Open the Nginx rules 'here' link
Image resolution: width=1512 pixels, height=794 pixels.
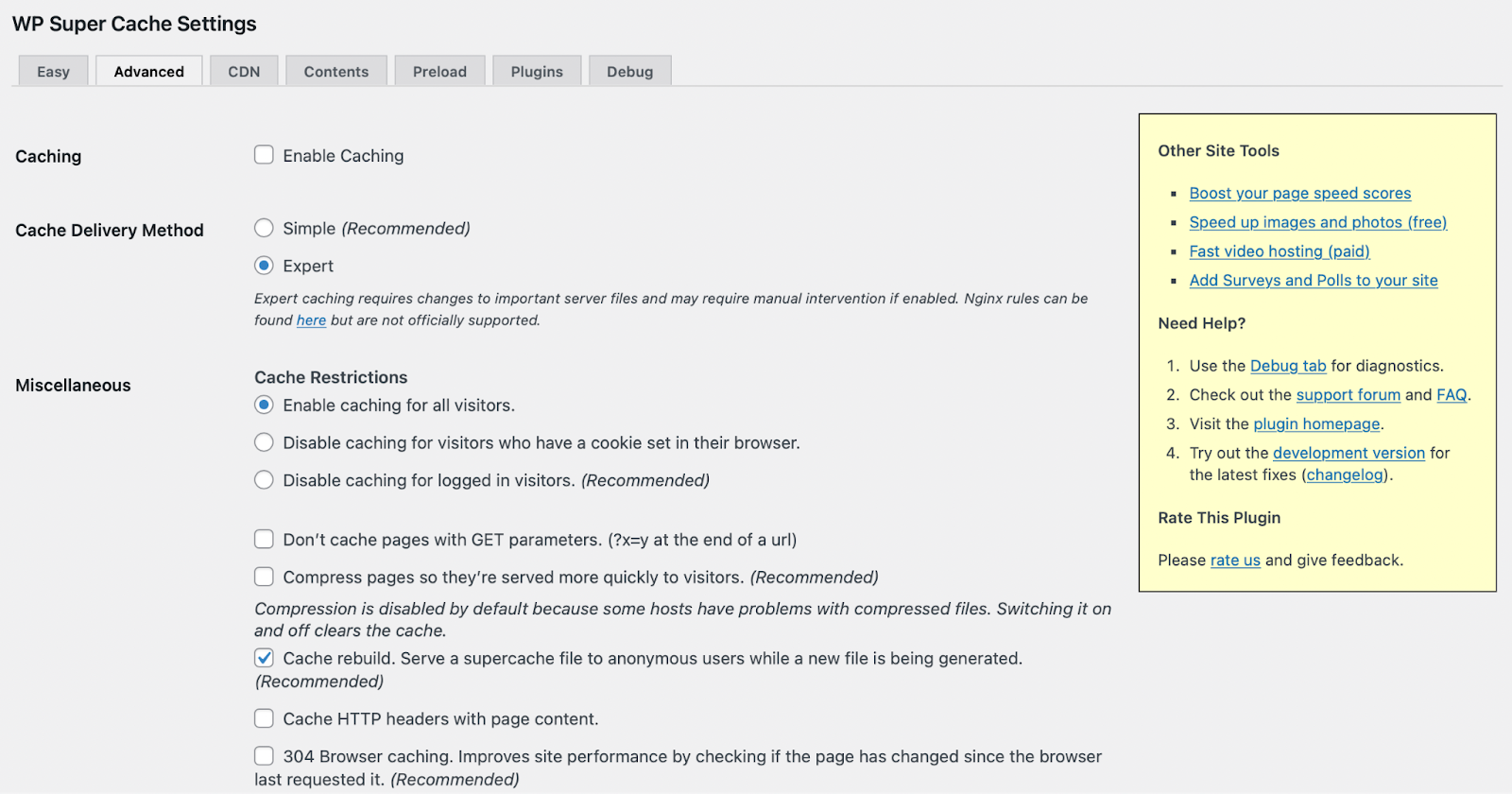pos(311,319)
